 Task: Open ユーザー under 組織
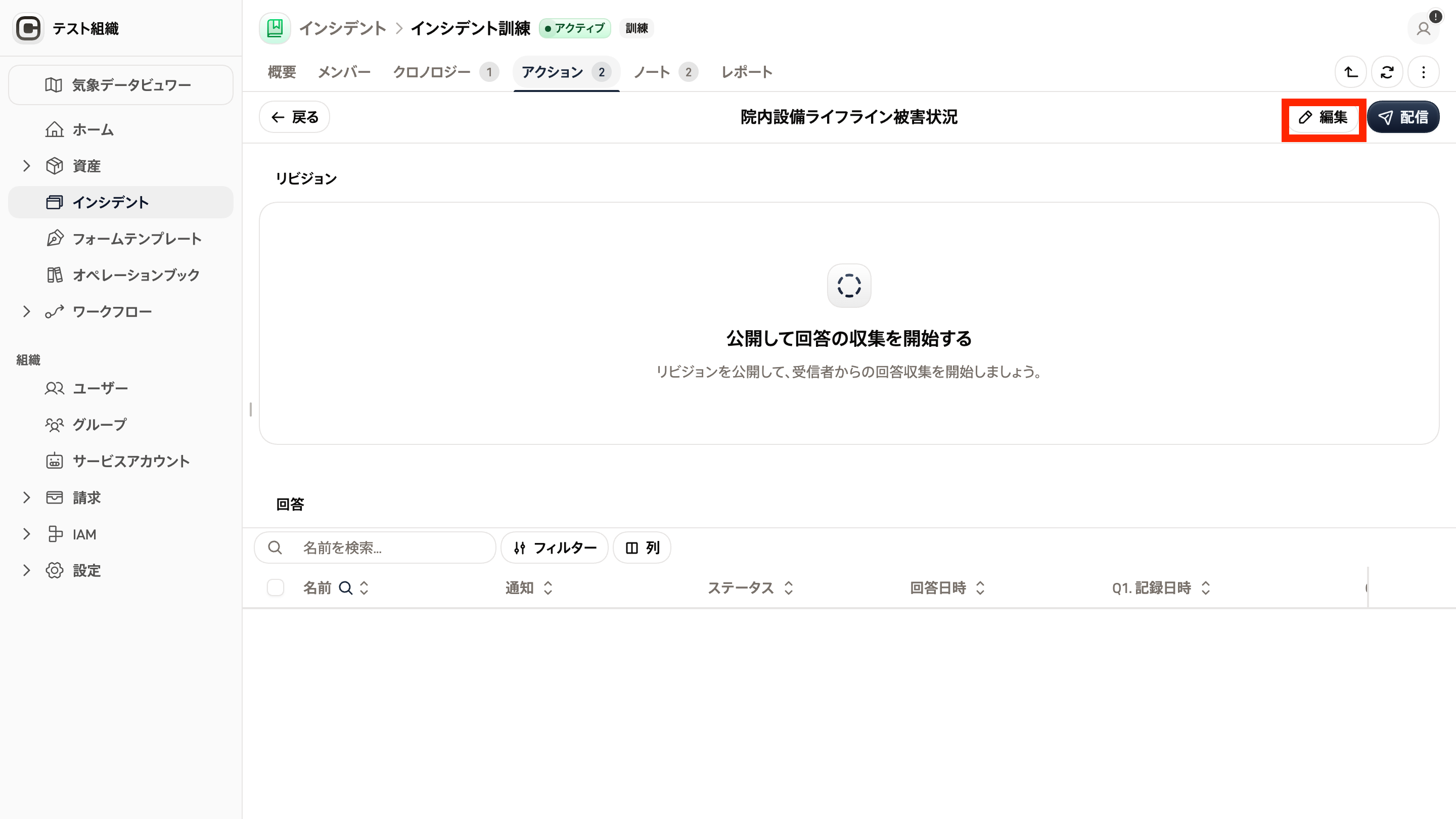click(120, 388)
